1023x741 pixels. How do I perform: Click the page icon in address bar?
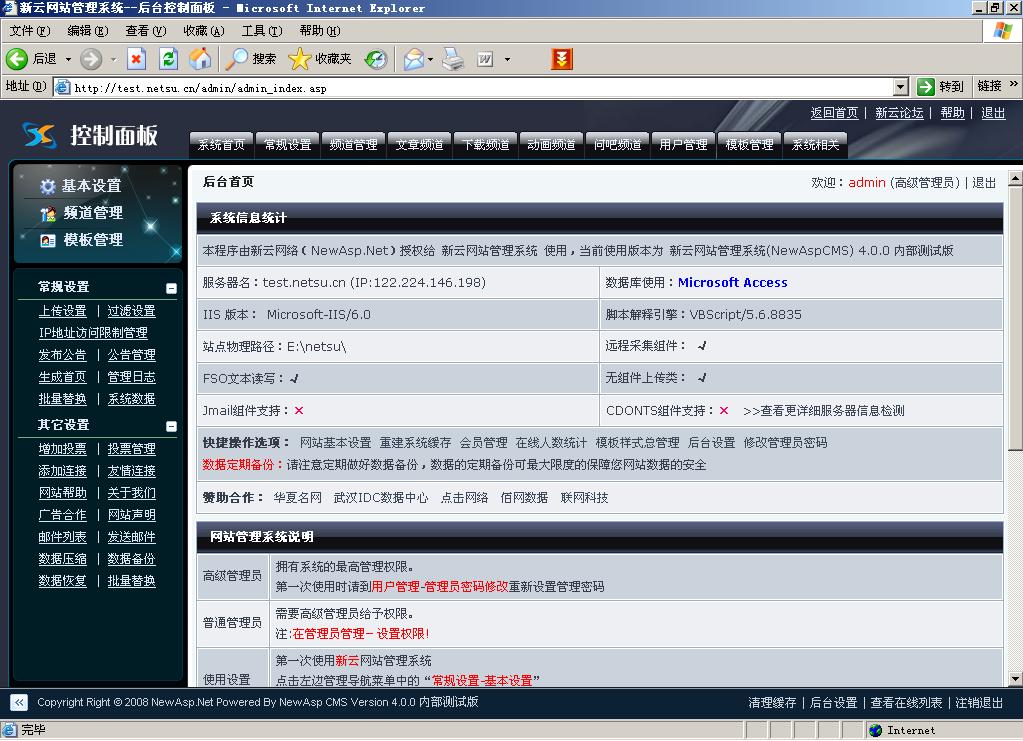[63, 87]
